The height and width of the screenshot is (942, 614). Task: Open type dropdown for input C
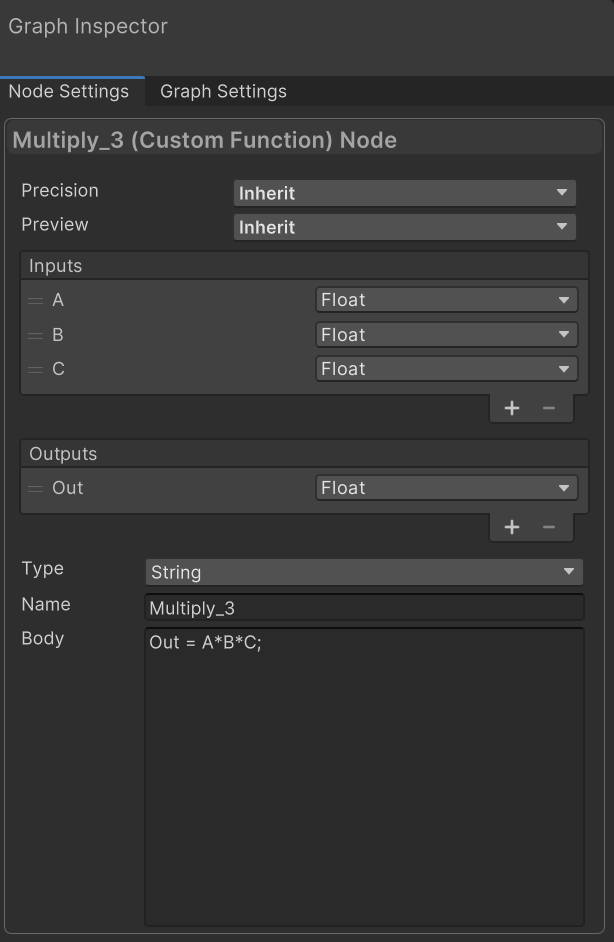tap(446, 369)
